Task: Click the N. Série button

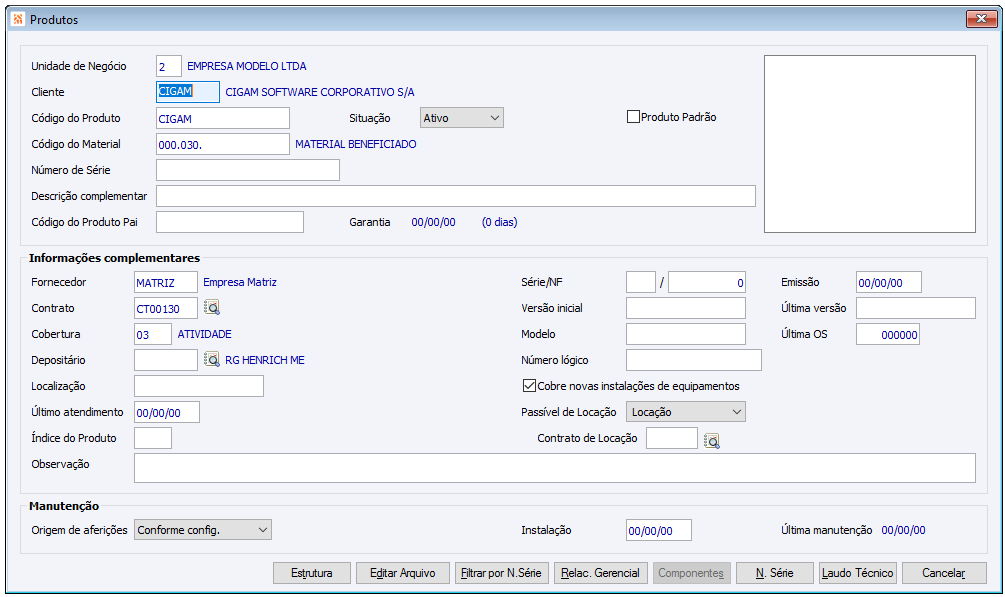Action: pyautogui.click(x=774, y=573)
